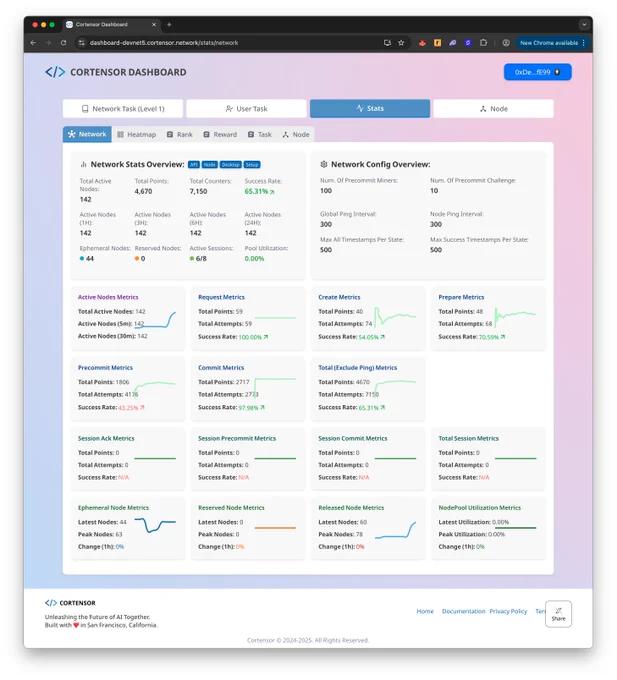This screenshot has width=617, height=680.
Task: Click the Commit Metrics card title
Action: click(x=221, y=367)
